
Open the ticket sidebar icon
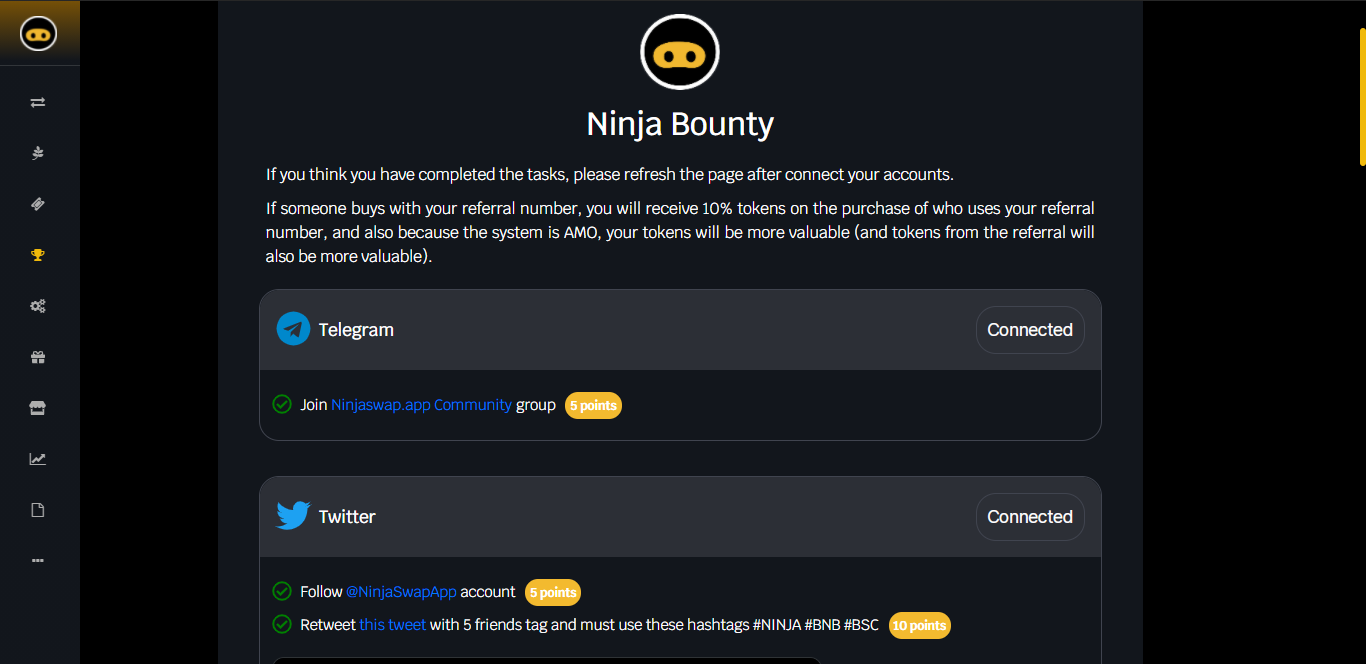(38, 204)
